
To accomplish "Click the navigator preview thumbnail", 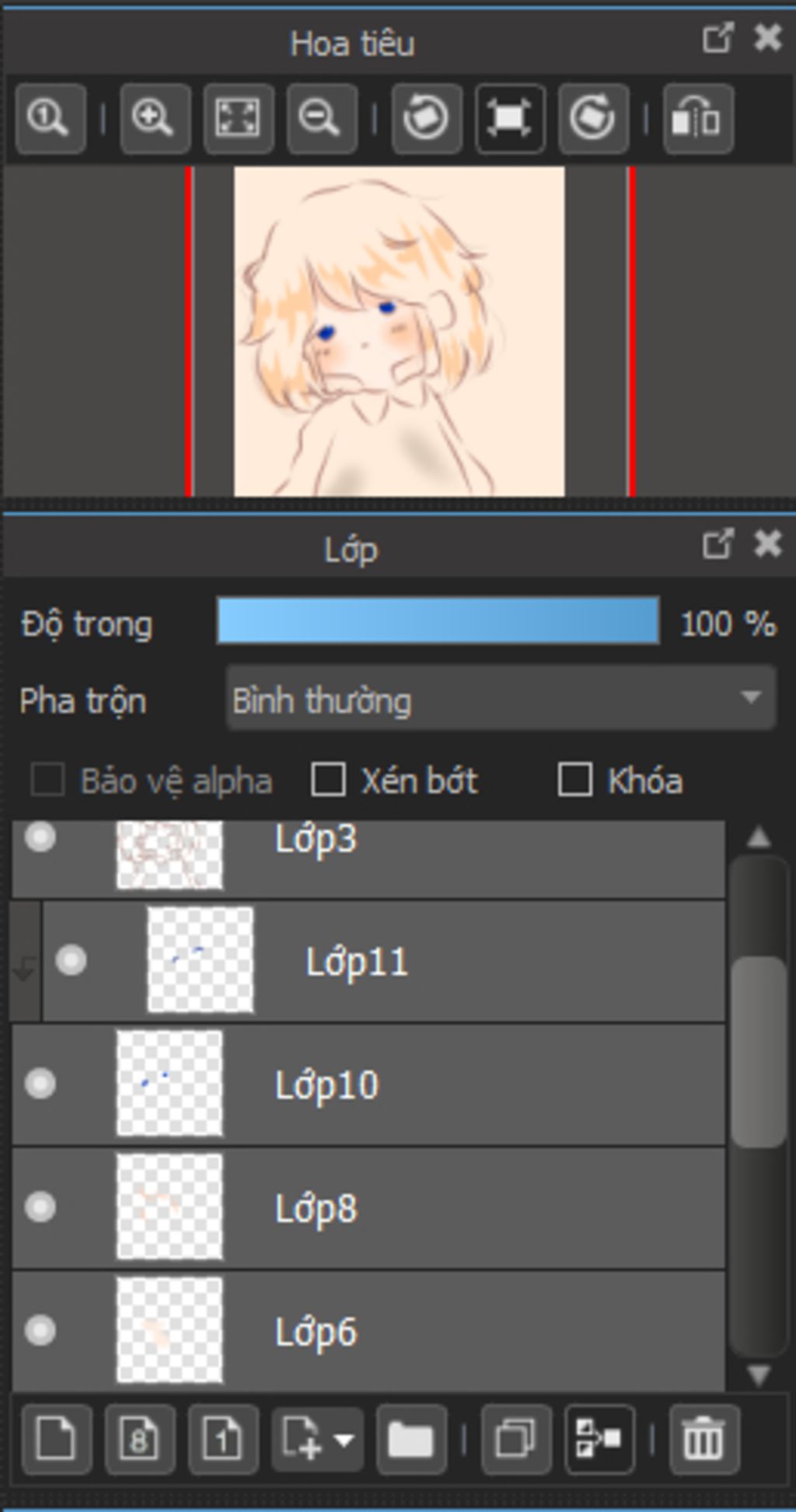I will (400, 331).
